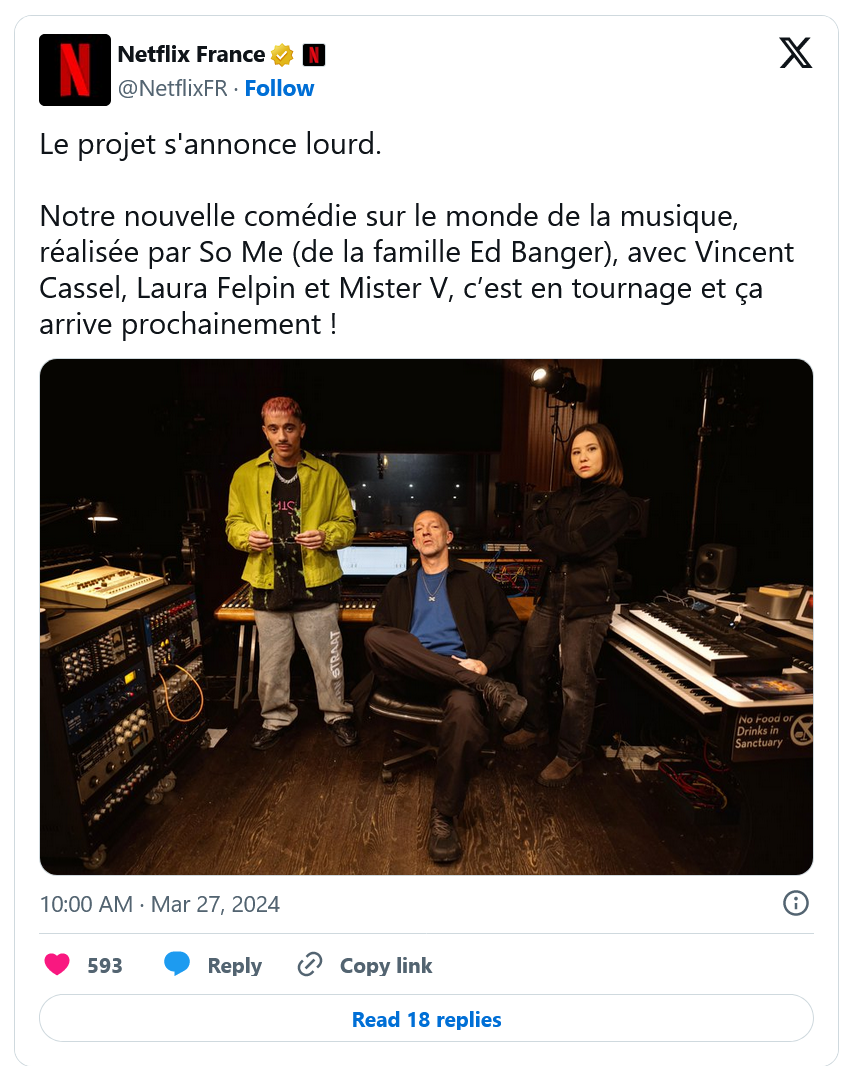Open the studio photo attachment

coord(426,617)
